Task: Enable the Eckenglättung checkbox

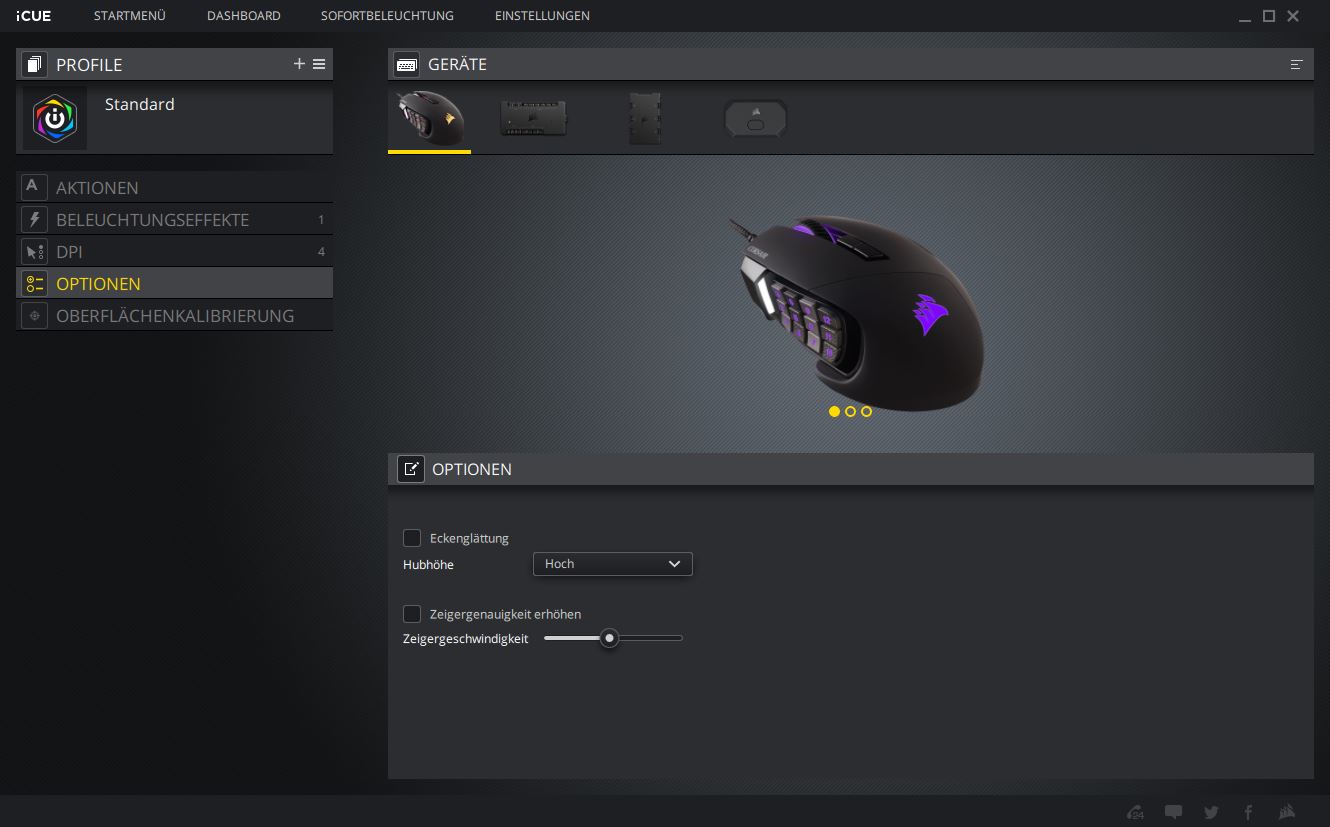Action: pos(412,538)
